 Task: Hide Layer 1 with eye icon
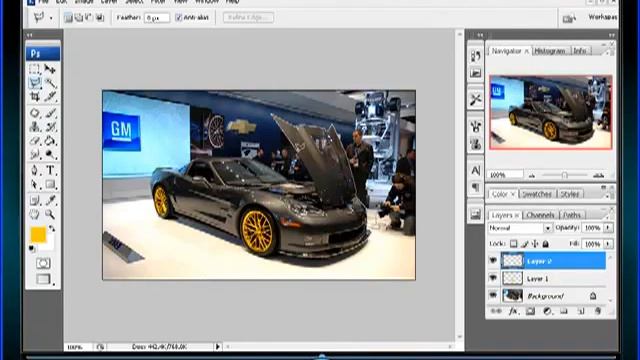tap(493, 278)
